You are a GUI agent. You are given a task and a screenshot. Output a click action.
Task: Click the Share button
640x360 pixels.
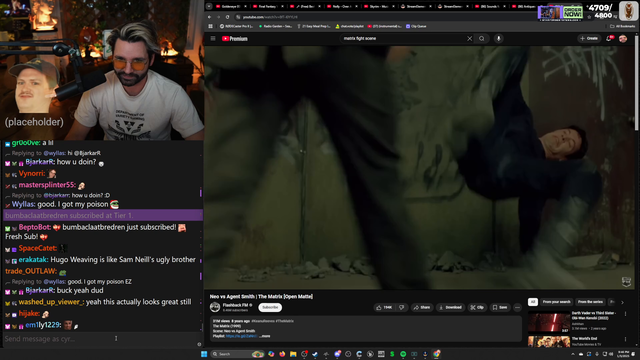click(x=422, y=307)
